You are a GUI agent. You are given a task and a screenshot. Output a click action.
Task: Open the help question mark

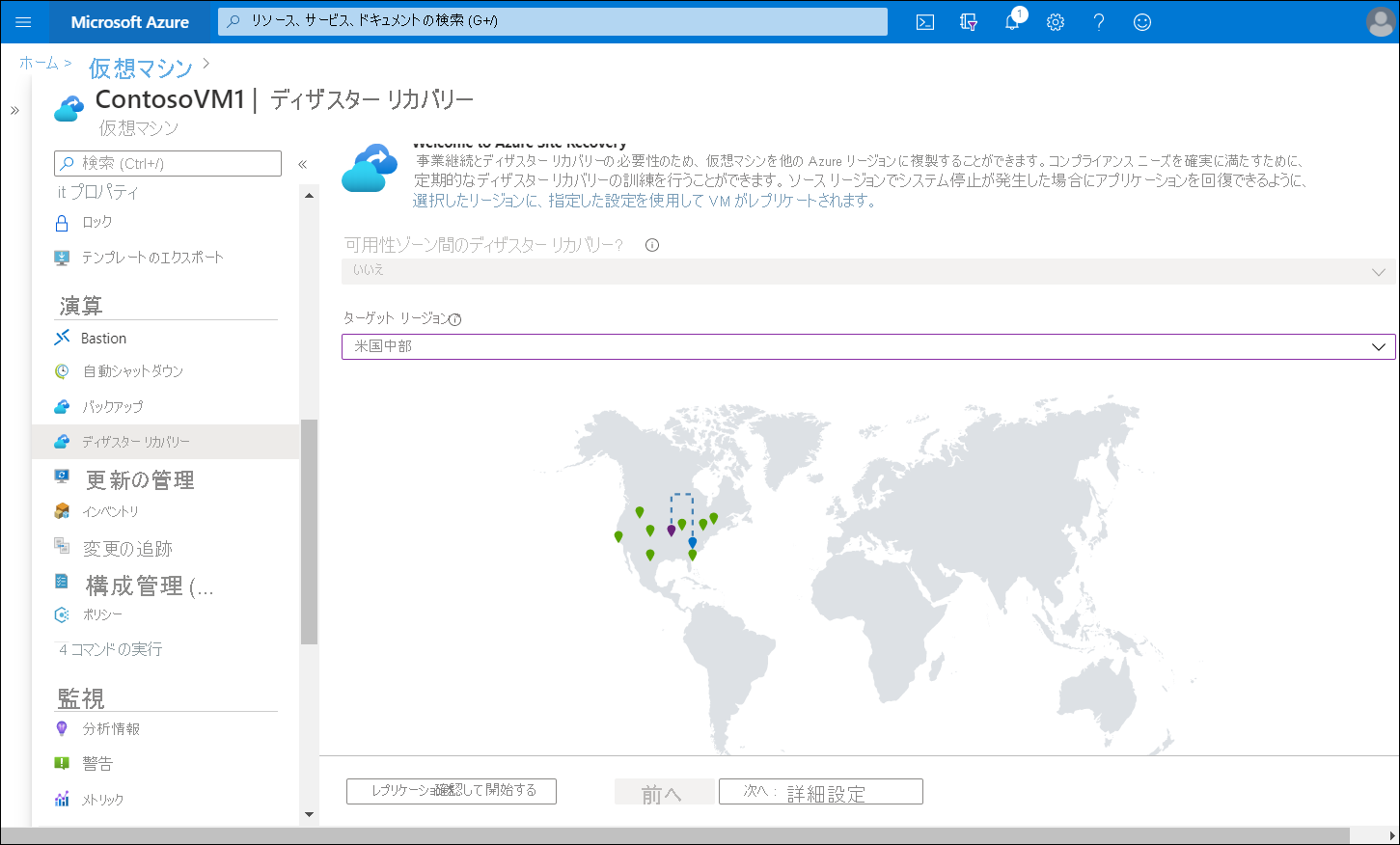pos(1099,22)
